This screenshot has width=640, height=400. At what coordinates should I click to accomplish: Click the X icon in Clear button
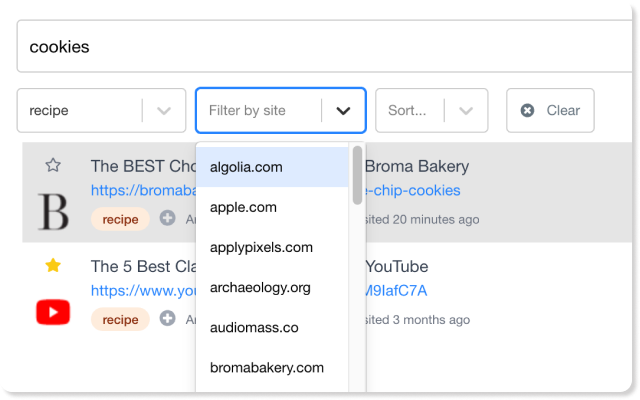527,110
